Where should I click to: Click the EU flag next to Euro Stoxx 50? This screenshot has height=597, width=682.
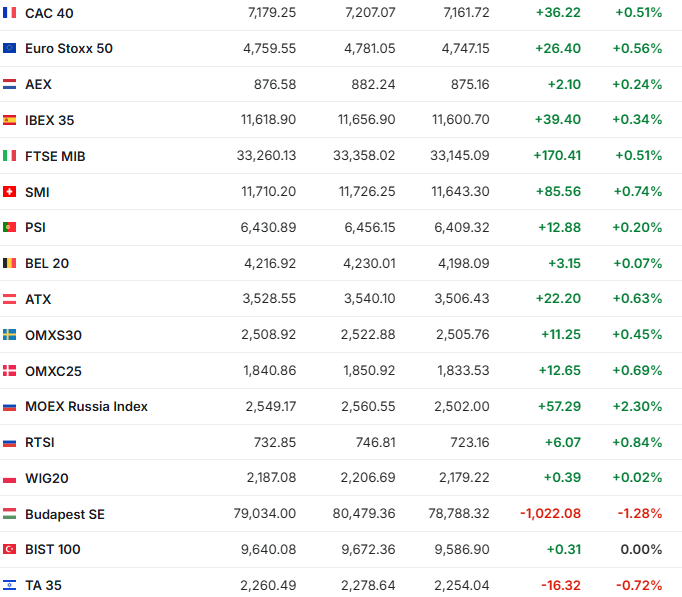pyautogui.click(x=9, y=48)
